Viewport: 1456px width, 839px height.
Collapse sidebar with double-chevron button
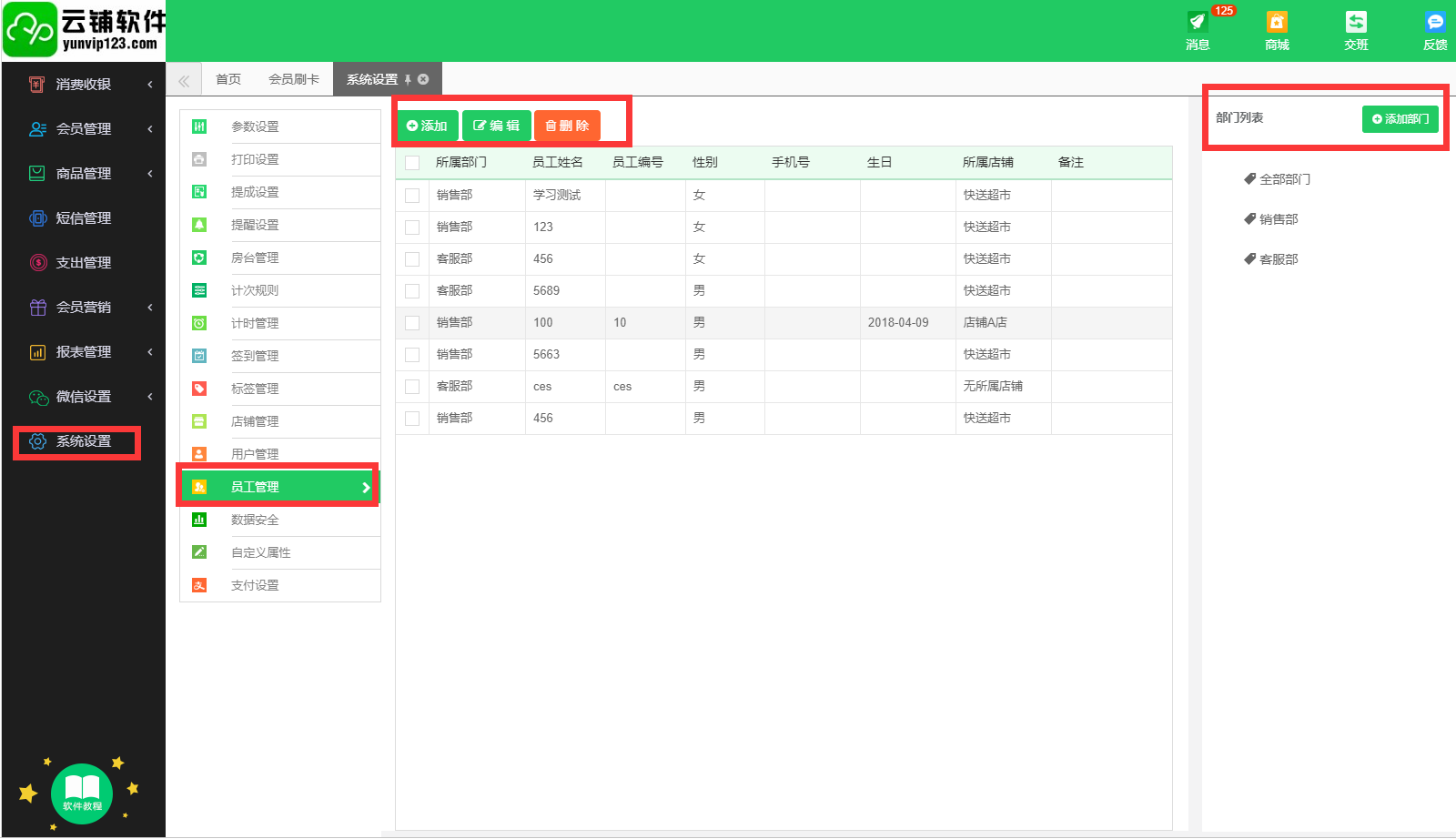[x=184, y=80]
